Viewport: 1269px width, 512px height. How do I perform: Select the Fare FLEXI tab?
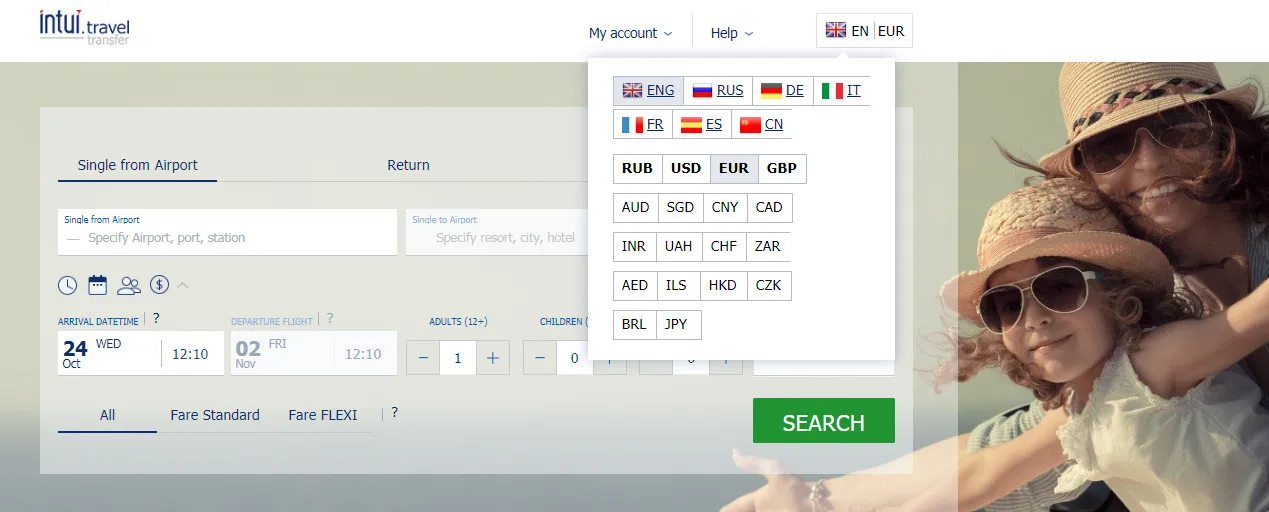point(323,415)
